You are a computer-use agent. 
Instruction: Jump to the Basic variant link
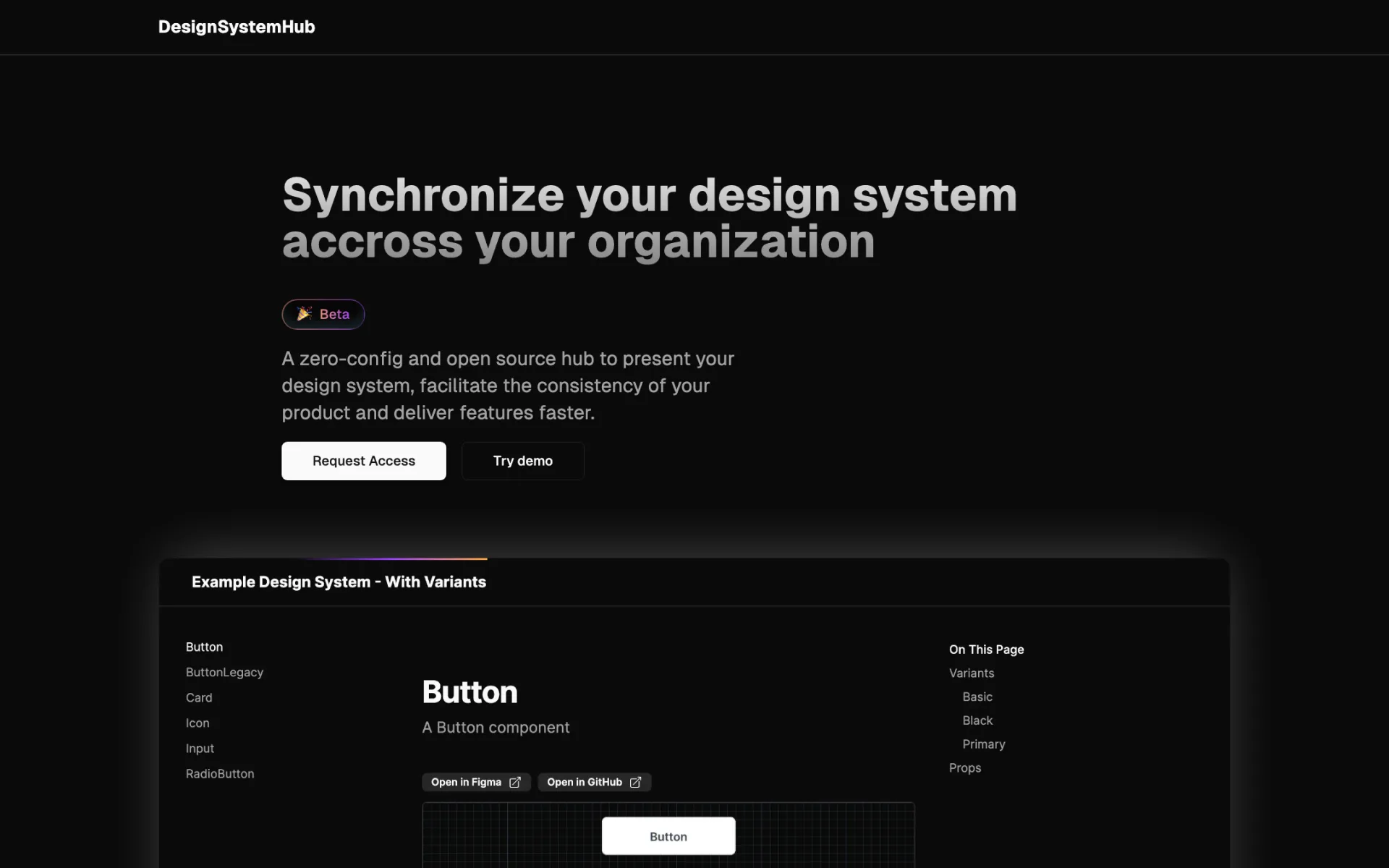(x=977, y=697)
